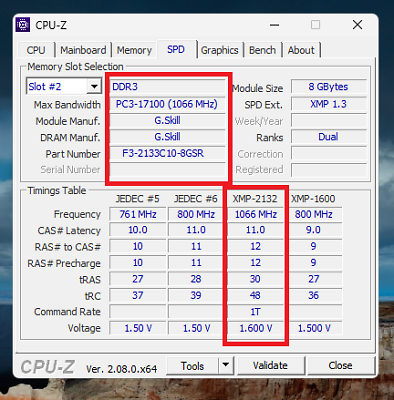Open the Tools dropdown arrow
This screenshot has height=400, width=394.
226,365
